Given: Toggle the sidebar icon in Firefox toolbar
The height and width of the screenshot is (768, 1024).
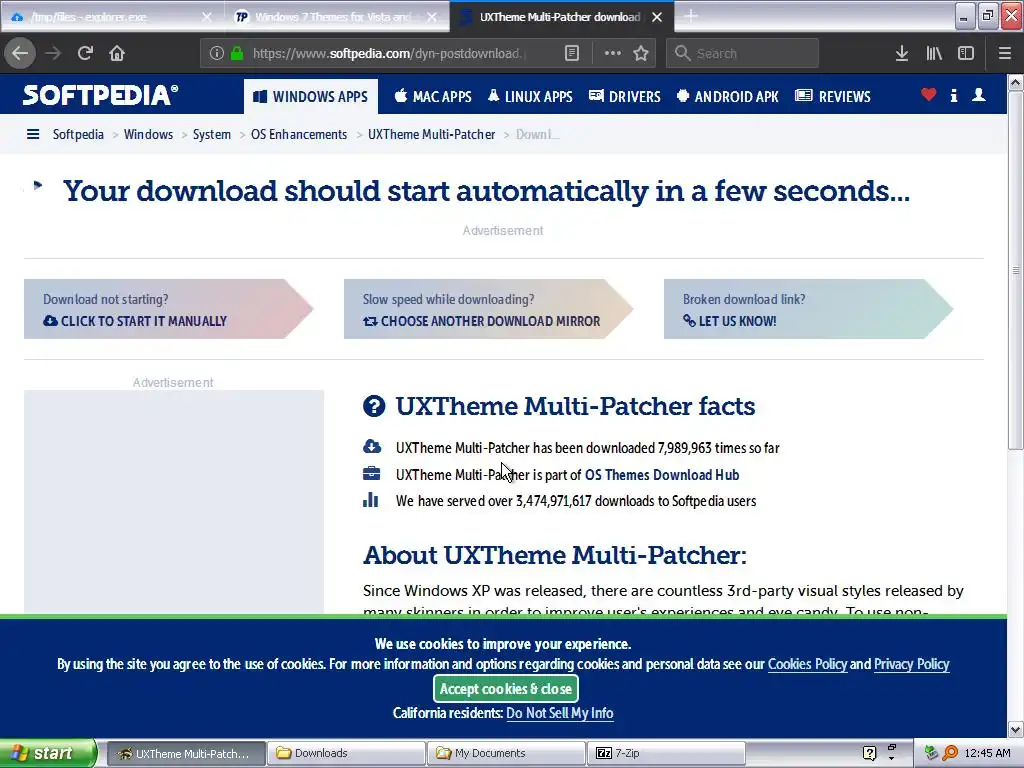Looking at the screenshot, I should tap(966, 54).
